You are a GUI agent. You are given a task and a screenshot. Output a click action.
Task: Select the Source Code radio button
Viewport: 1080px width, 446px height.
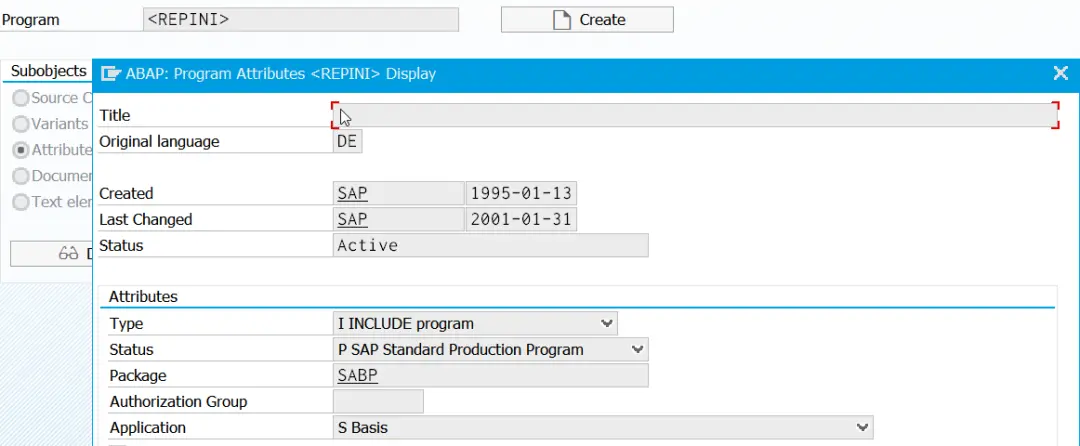coord(20,98)
